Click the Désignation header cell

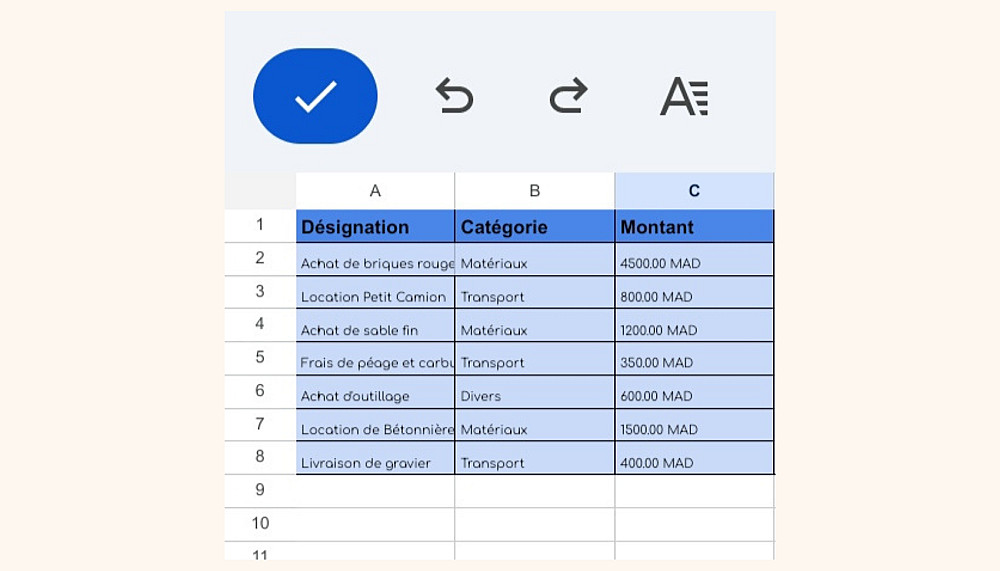pos(375,227)
